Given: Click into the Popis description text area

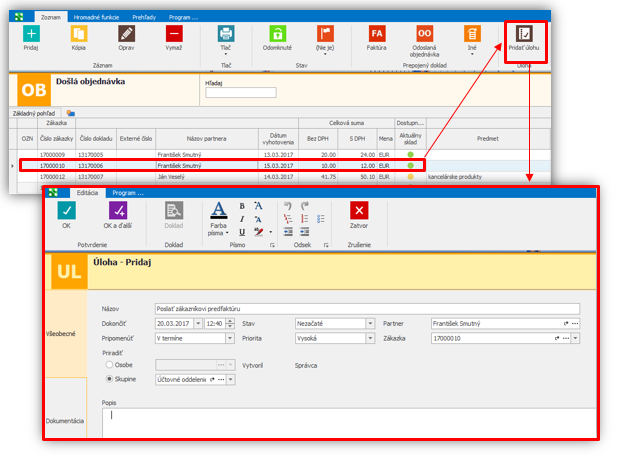Looking at the screenshot, I should pyautogui.click(x=349, y=423).
